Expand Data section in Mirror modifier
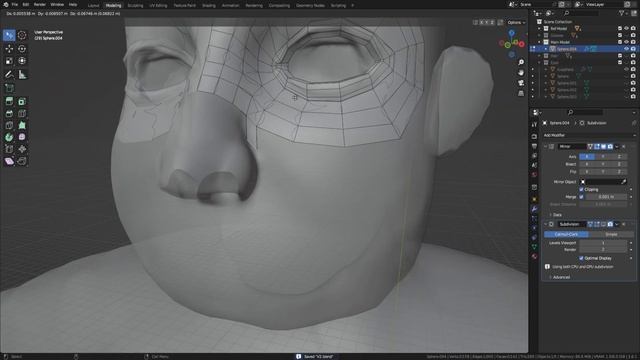Viewport: 640px width, 360px height. coord(555,215)
